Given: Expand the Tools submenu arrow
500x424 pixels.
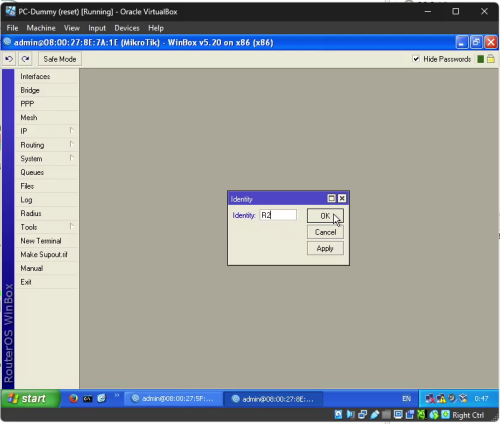Looking at the screenshot, I should (71, 226).
